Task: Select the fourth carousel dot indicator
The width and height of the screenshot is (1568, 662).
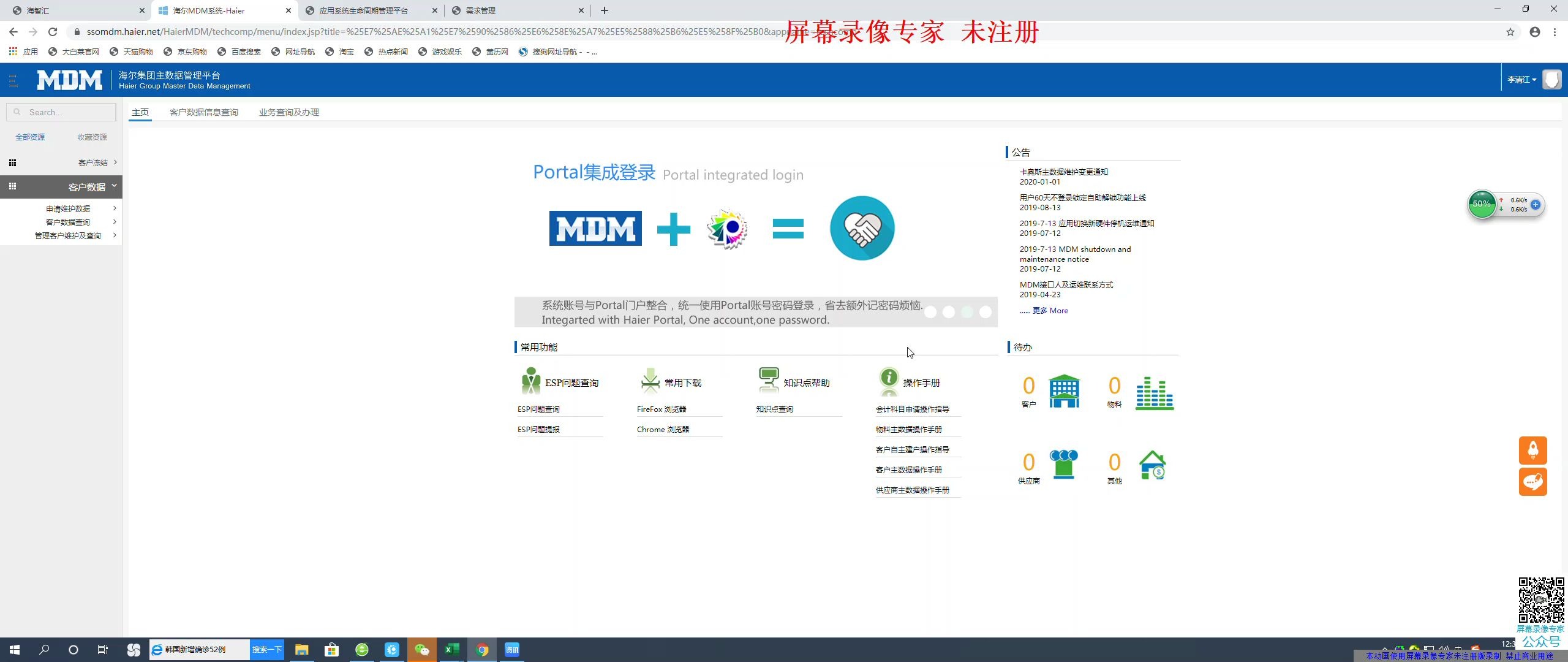Action: pos(985,312)
